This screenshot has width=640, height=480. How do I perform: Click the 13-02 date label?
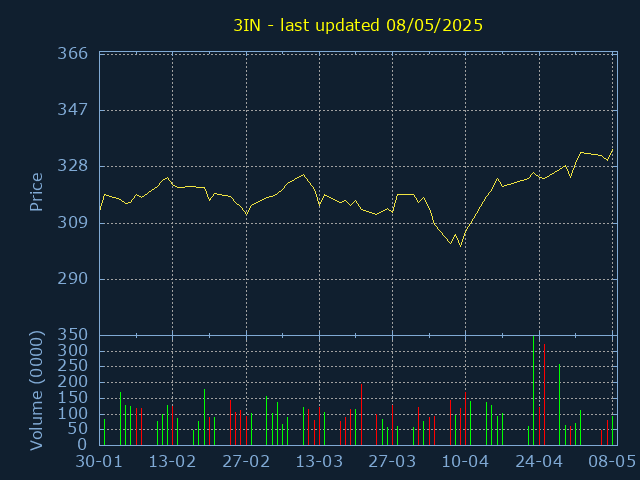[172, 462]
